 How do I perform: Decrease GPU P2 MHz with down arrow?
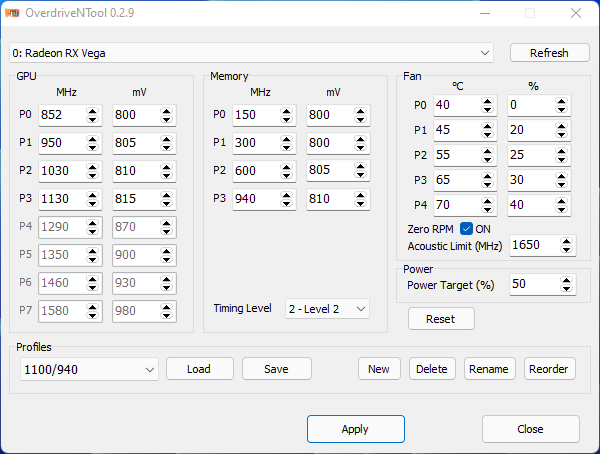click(x=93, y=175)
